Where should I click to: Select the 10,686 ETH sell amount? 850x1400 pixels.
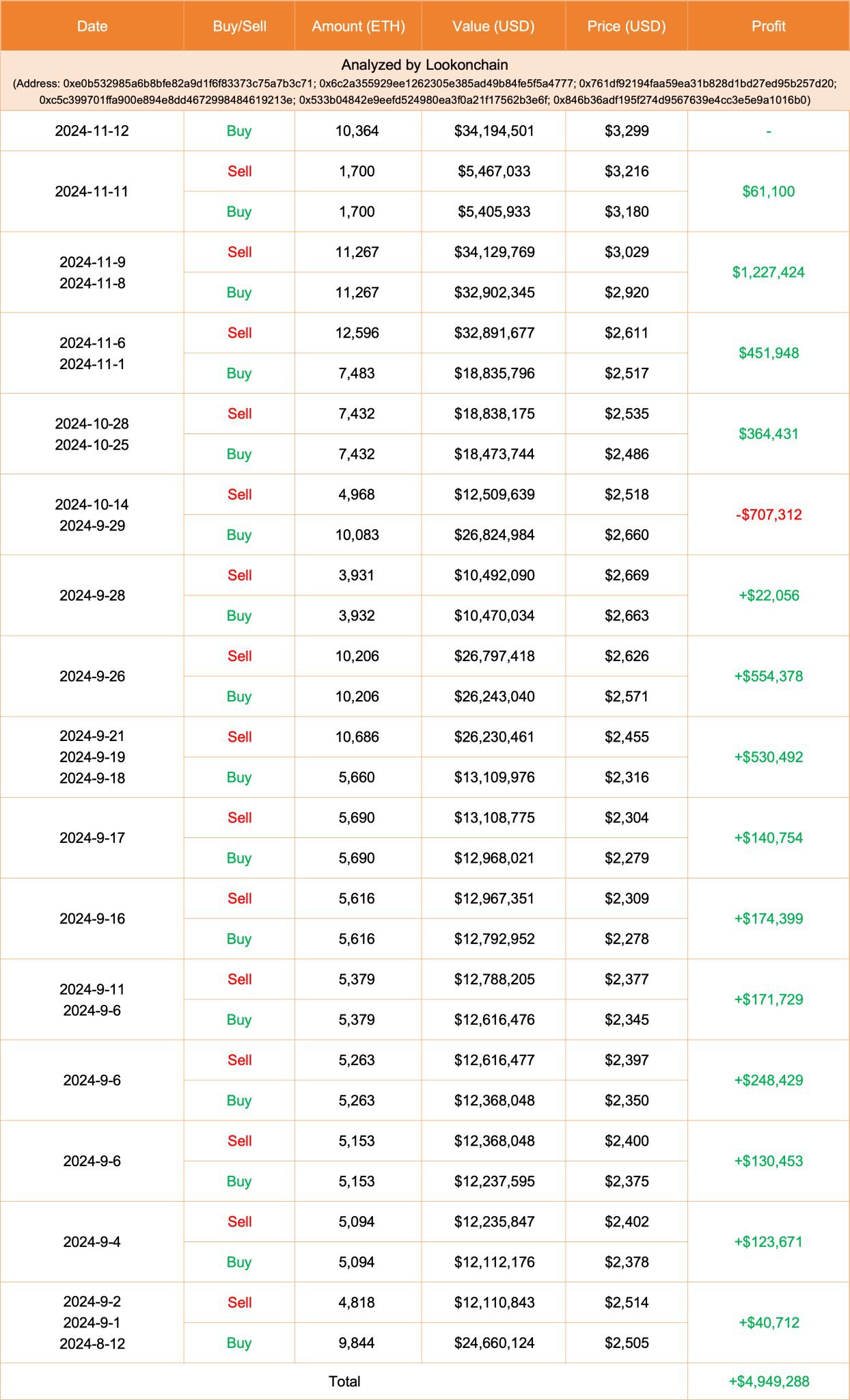tap(357, 737)
